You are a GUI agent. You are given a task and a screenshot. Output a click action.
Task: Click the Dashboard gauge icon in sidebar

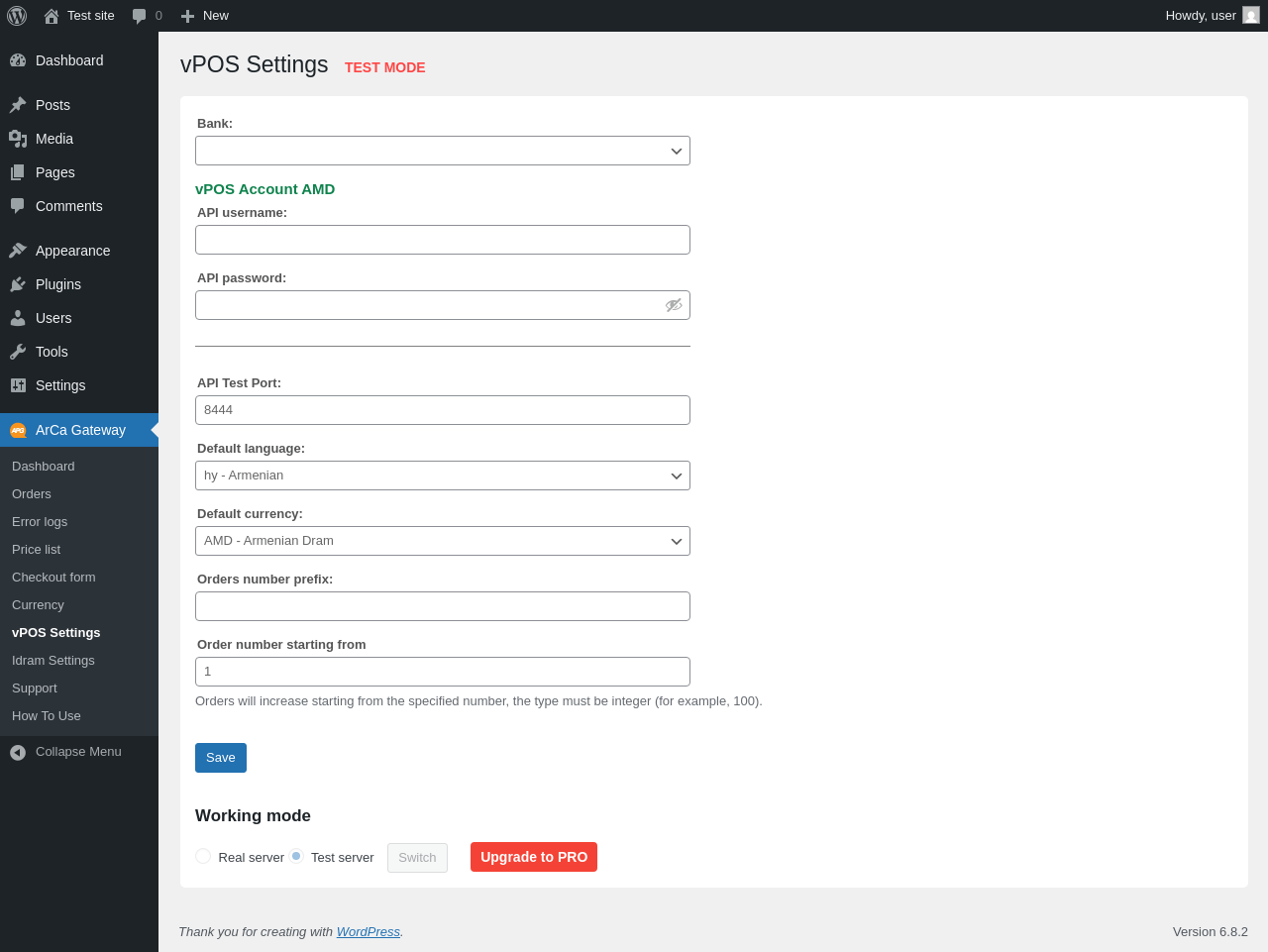[18, 60]
